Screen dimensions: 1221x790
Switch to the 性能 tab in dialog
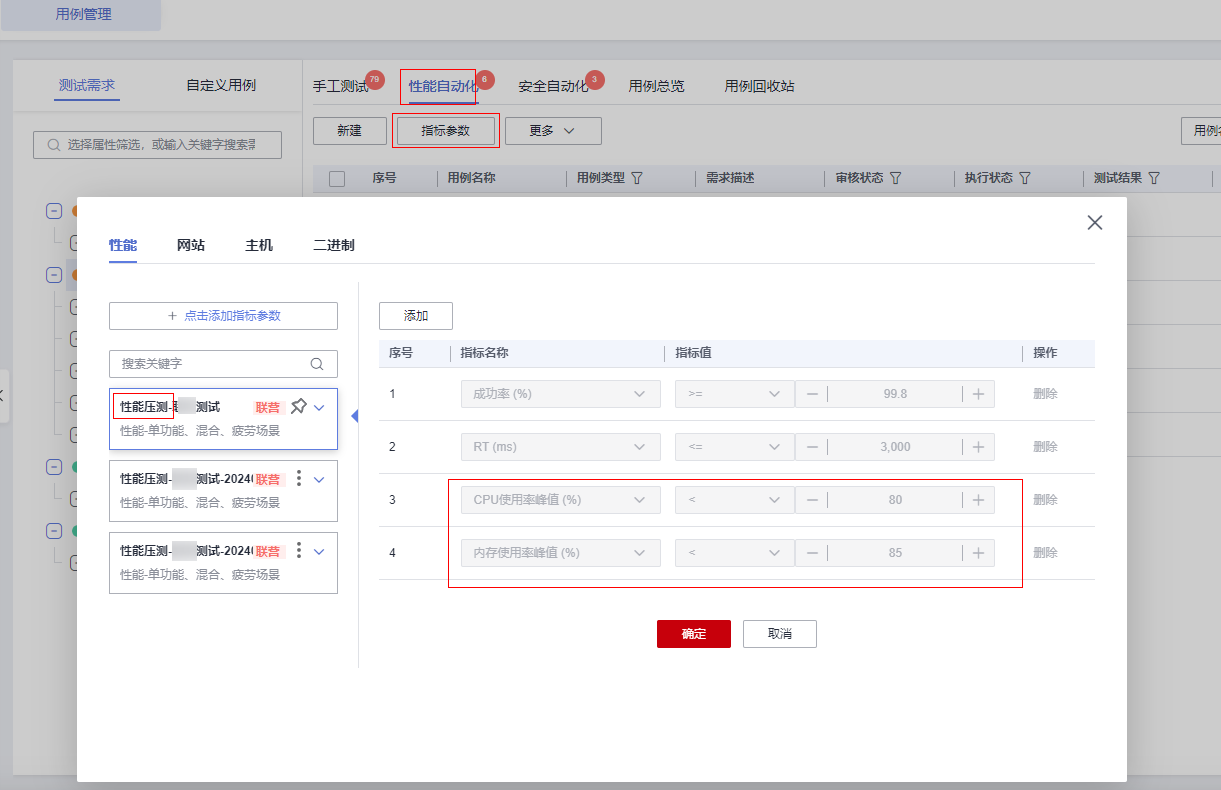pyautogui.click(x=123, y=245)
